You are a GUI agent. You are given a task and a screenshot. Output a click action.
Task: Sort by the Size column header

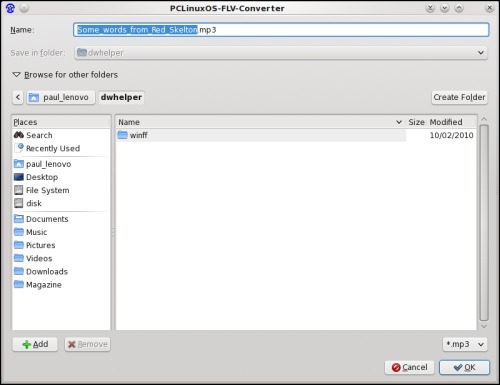416,122
